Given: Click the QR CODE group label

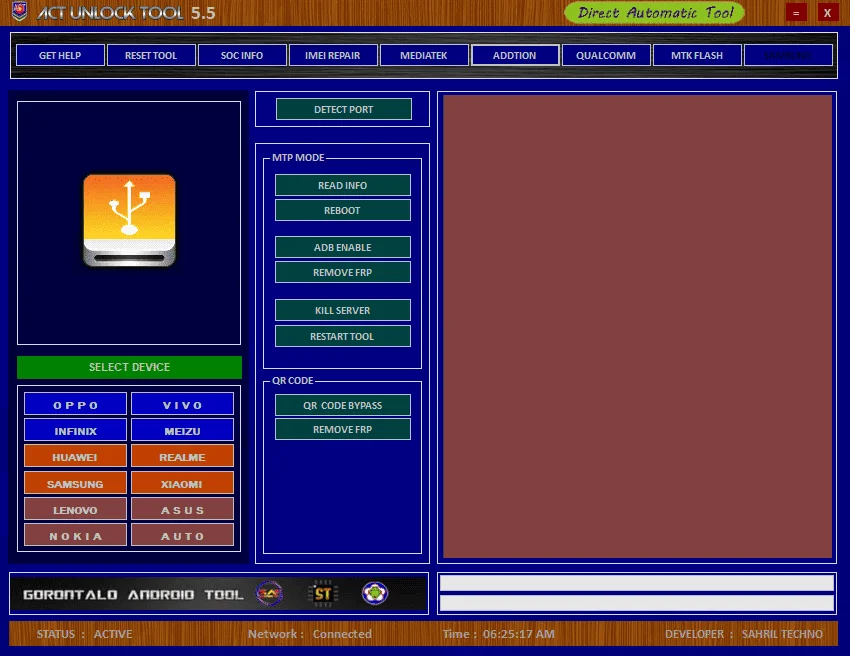Looking at the screenshot, I should click(293, 381).
